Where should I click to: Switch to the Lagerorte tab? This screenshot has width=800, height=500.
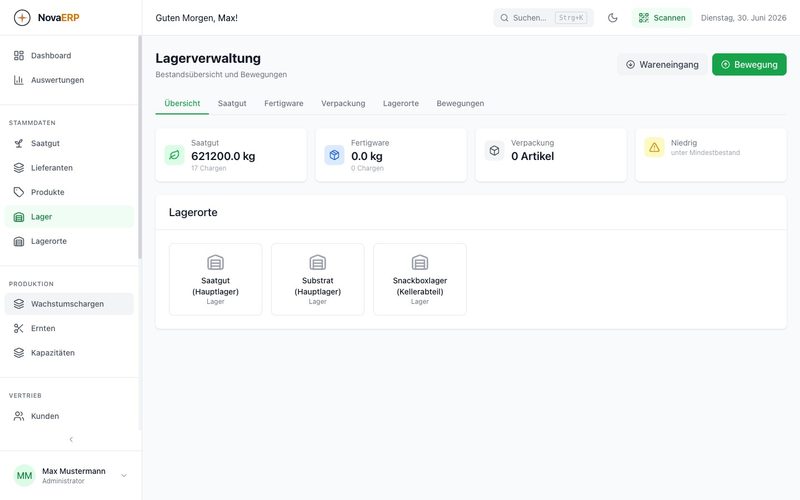click(x=401, y=104)
